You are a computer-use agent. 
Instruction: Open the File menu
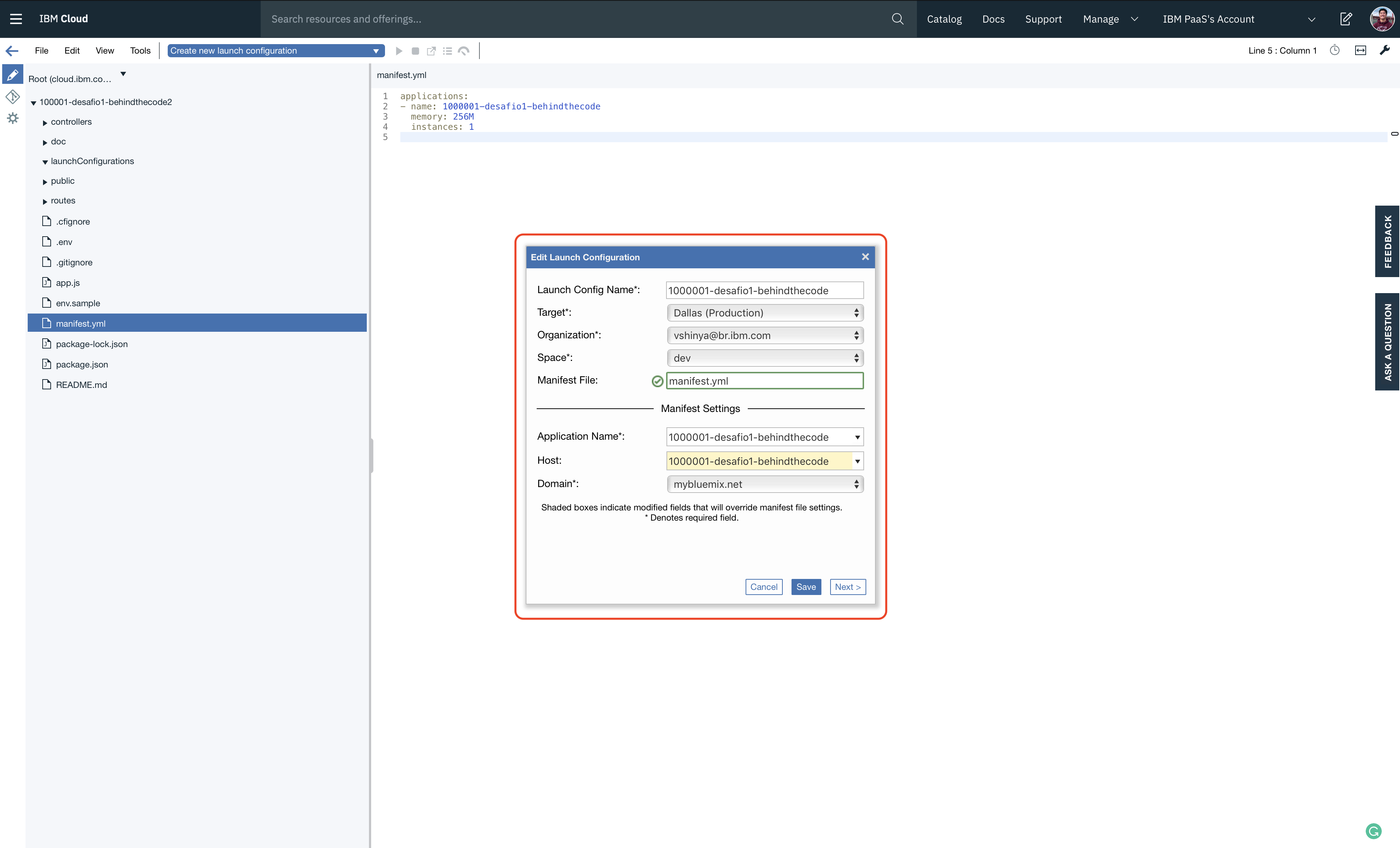tap(42, 51)
